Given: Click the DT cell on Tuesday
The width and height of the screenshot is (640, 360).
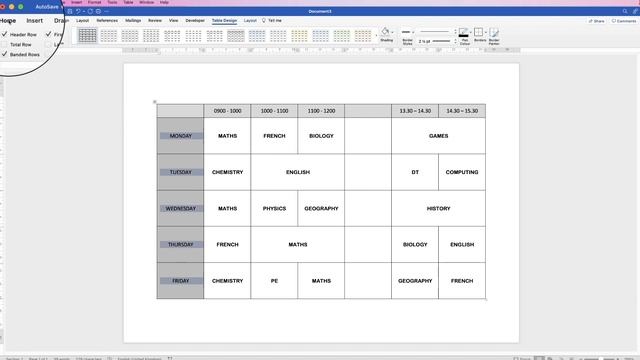Looking at the screenshot, I should (415, 172).
